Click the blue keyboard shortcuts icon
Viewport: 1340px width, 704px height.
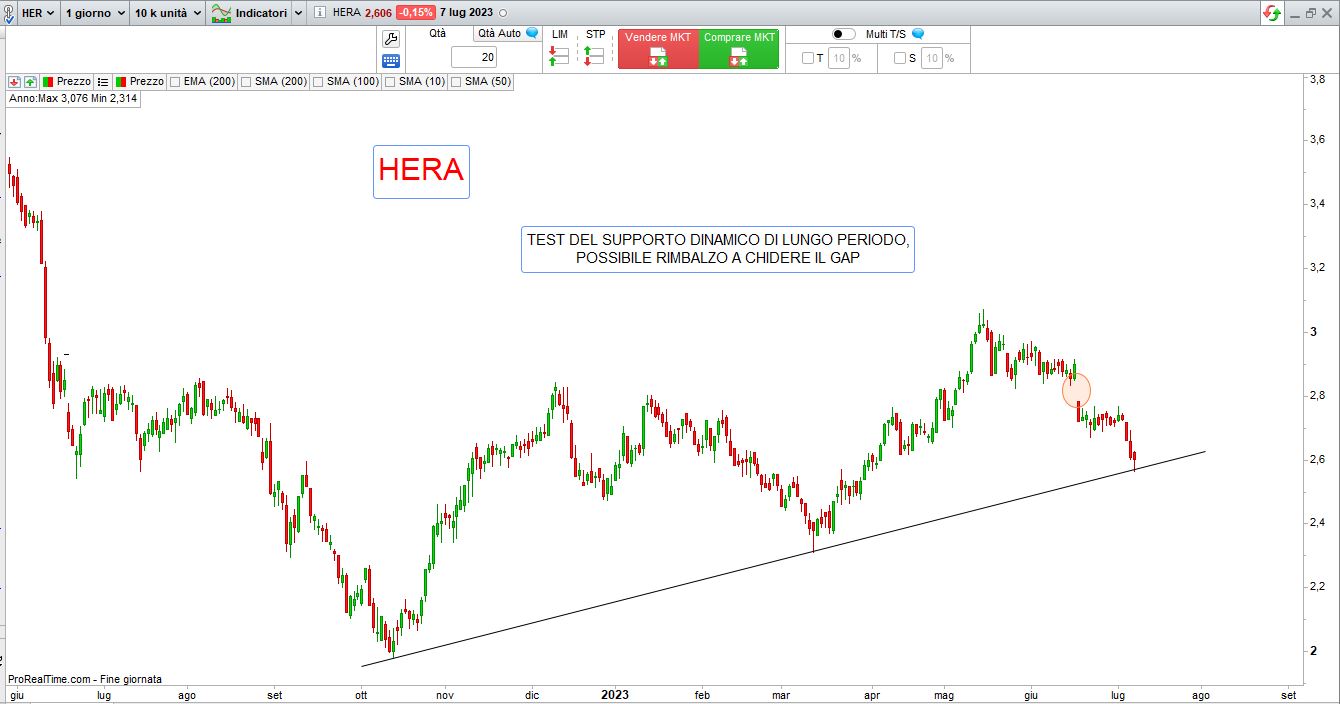pyautogui.click(x=391, y=60)
